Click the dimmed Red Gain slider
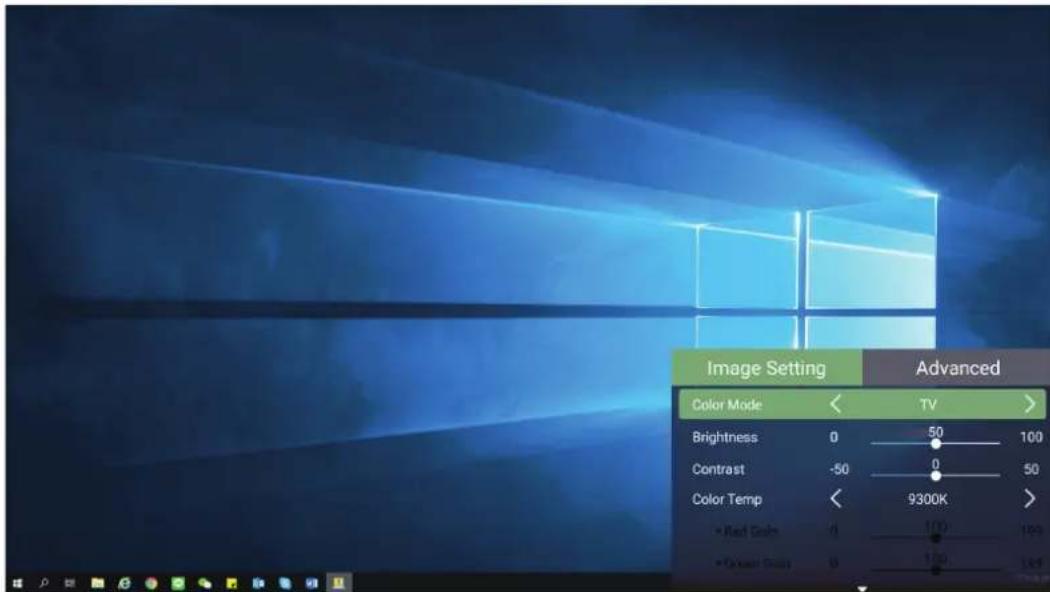1050x592 pixels. pos(936,537)
